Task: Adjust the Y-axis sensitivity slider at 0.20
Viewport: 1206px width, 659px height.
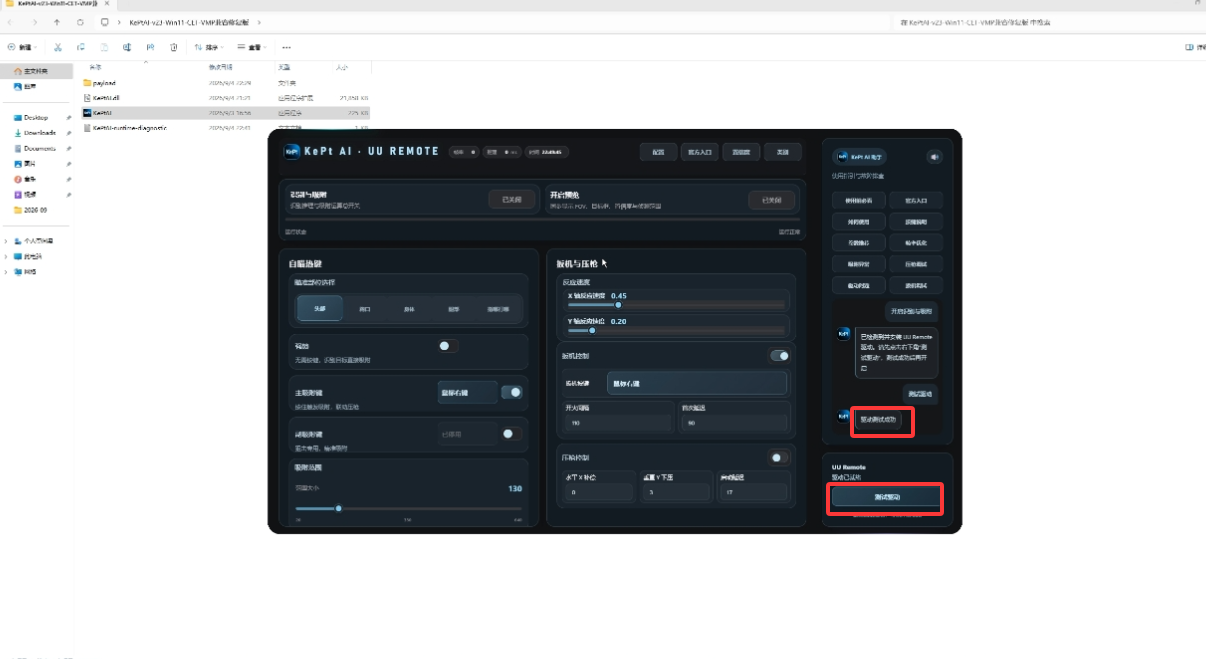Action: (x=677, y=330)
